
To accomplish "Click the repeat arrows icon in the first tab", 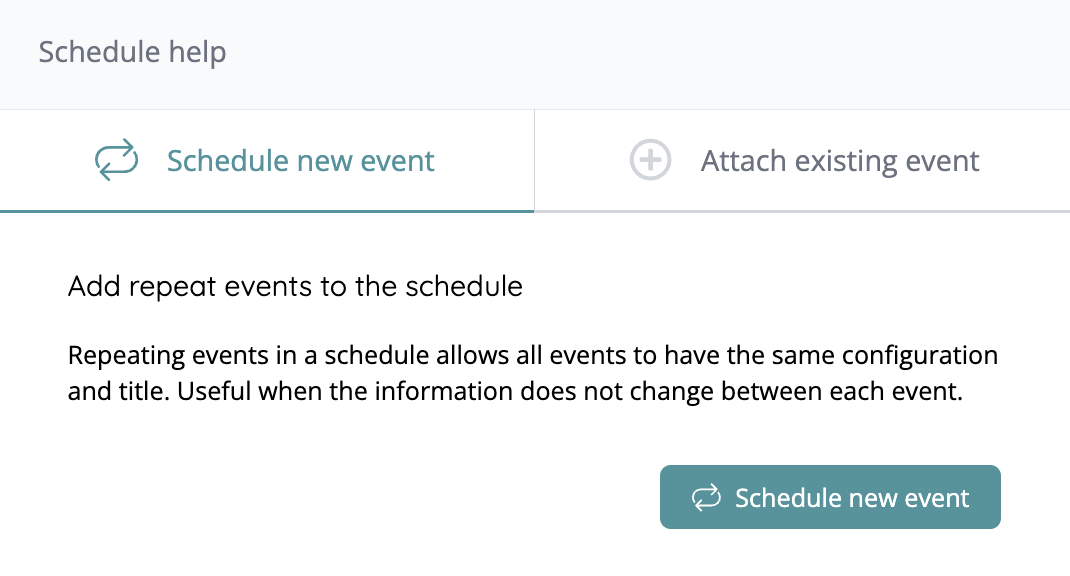I will [116, 161].
